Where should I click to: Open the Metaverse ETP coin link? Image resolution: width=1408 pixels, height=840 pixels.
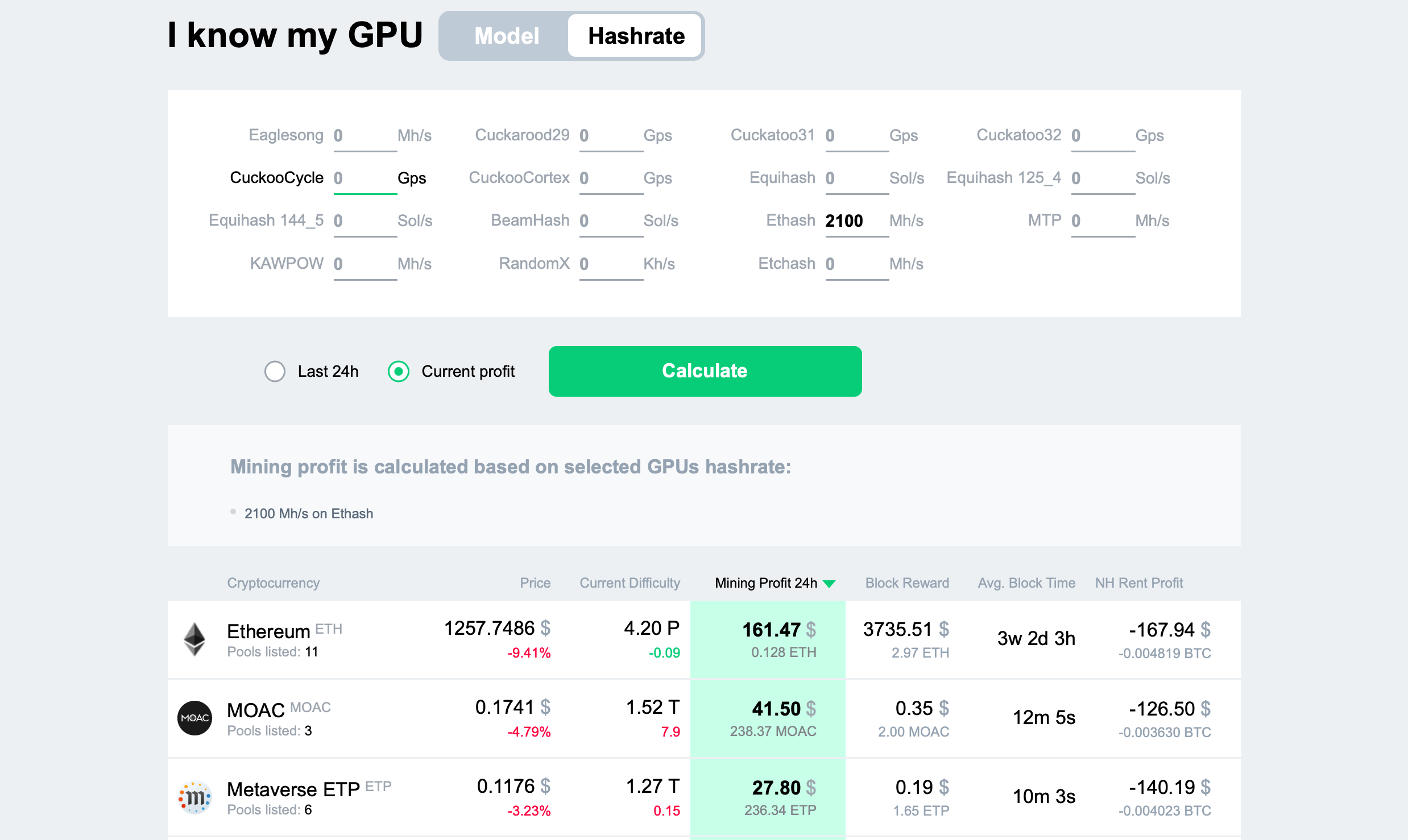293,789
